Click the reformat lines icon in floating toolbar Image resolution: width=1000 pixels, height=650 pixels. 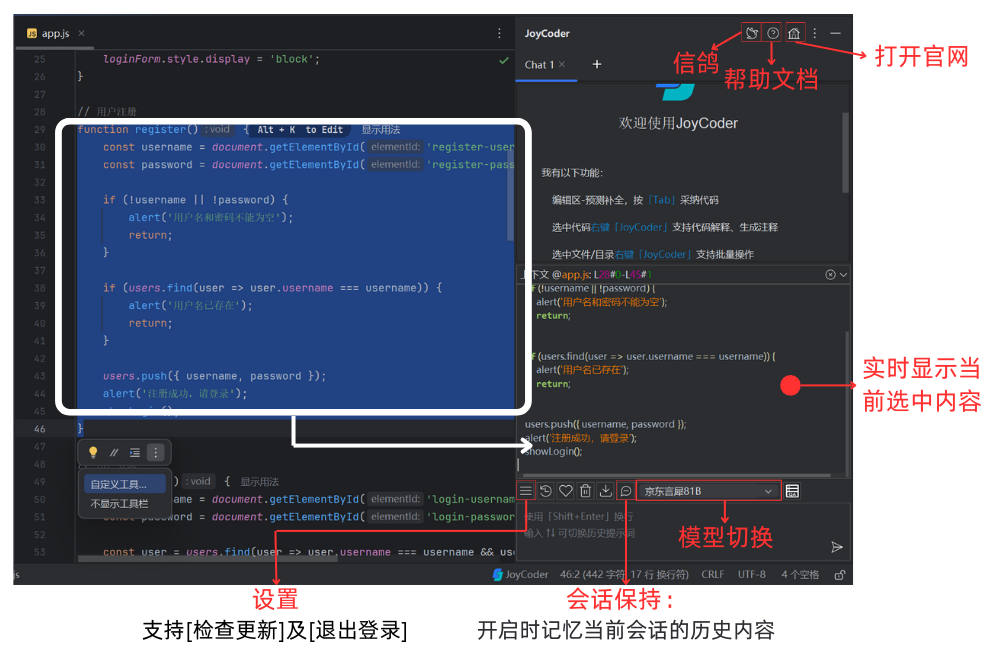point(135,452)
